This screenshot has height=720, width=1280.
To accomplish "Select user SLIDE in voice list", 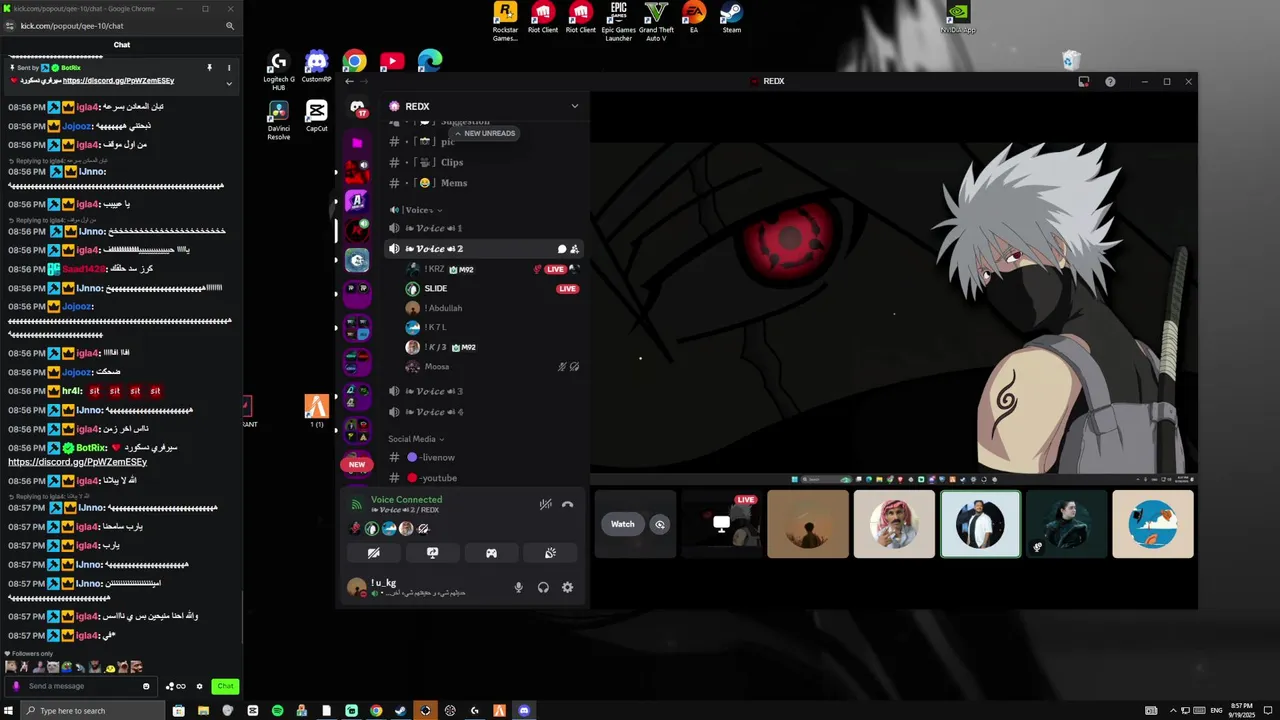I will (x=493, y=289).
